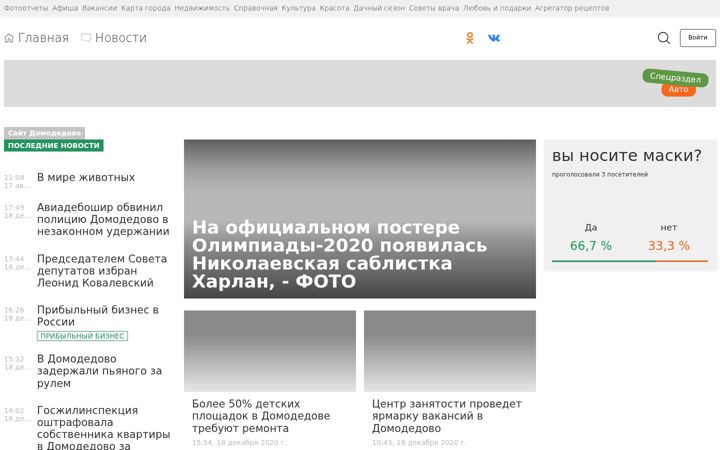Viewport: 720px width, 450px height.
Task: Click the 66,7 % poll result
Action: click(591, 246)
